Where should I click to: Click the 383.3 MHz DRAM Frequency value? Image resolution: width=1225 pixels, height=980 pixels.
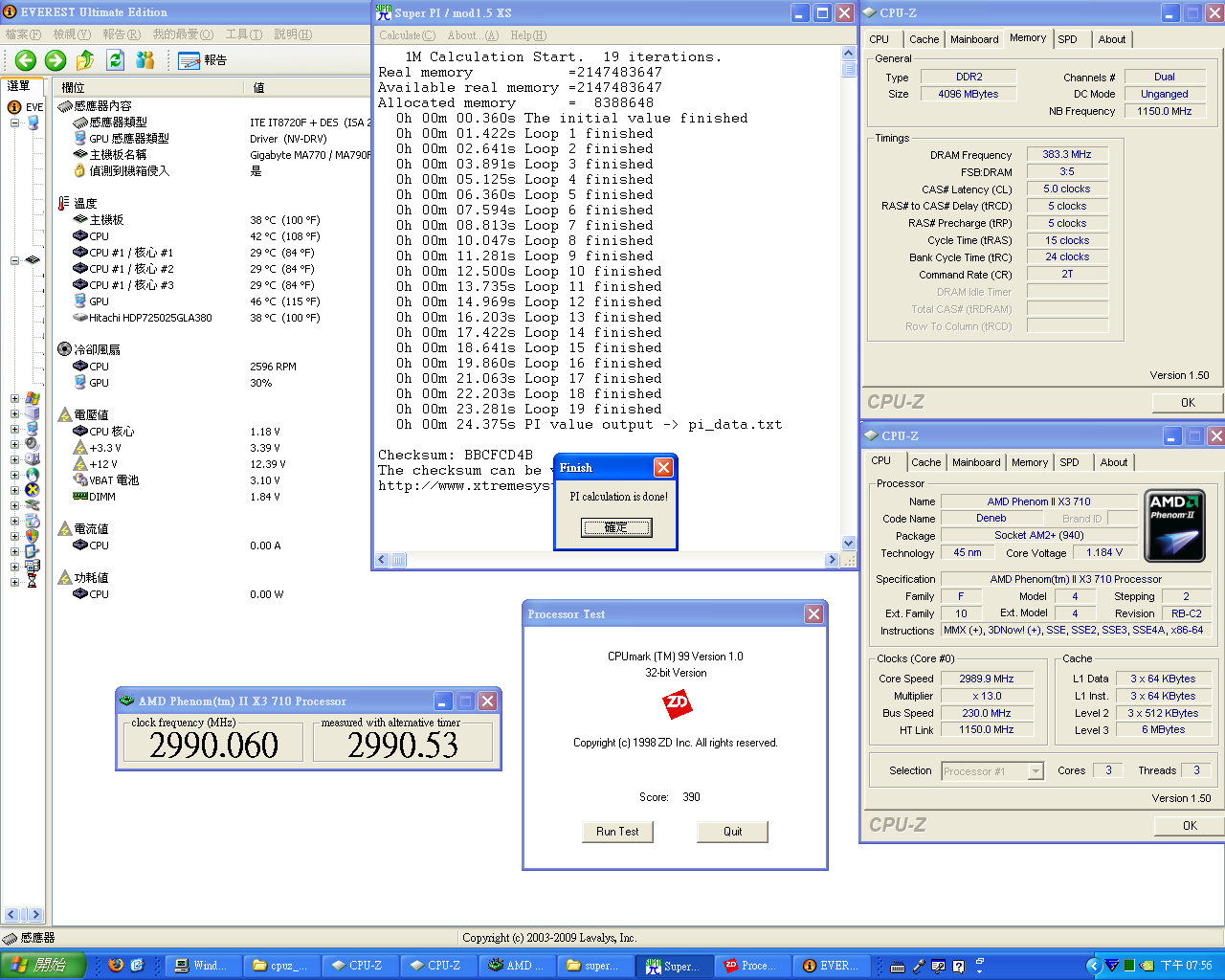[1067, 154]
